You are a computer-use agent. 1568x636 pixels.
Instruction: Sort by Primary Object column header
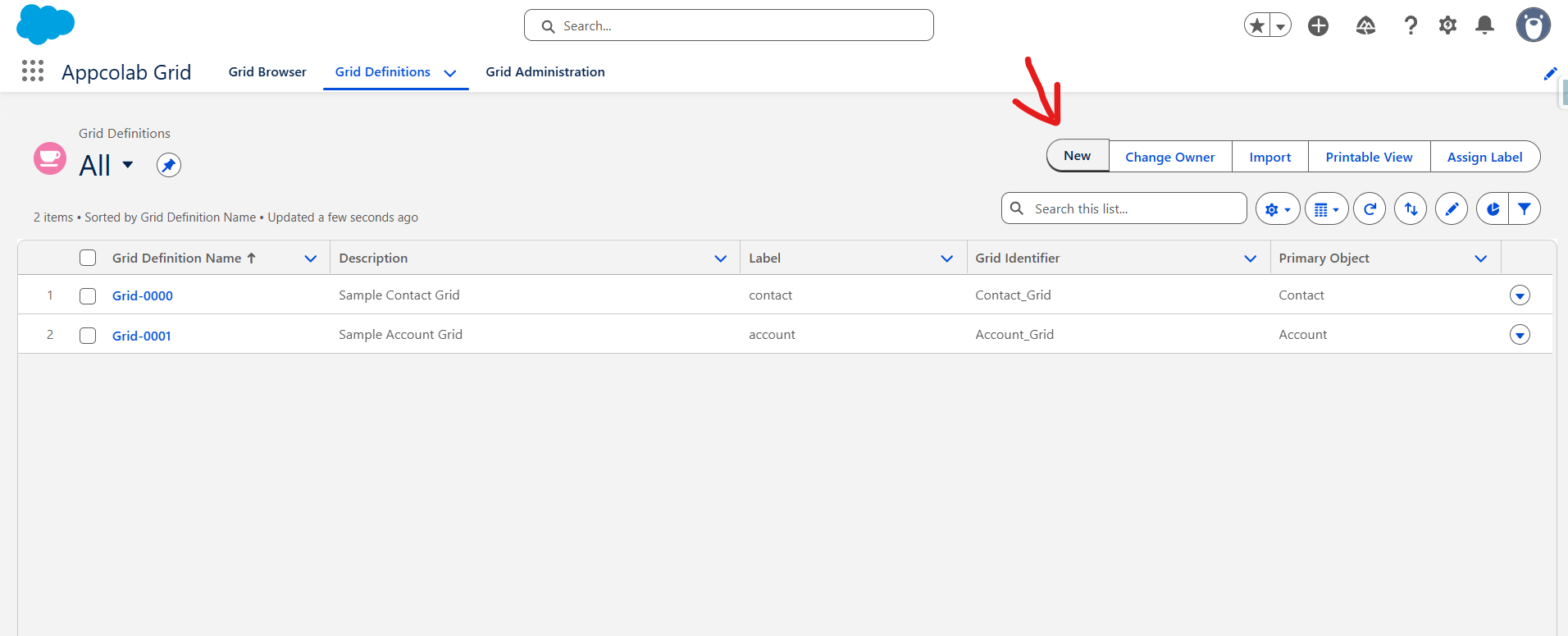click(1324, 259)
